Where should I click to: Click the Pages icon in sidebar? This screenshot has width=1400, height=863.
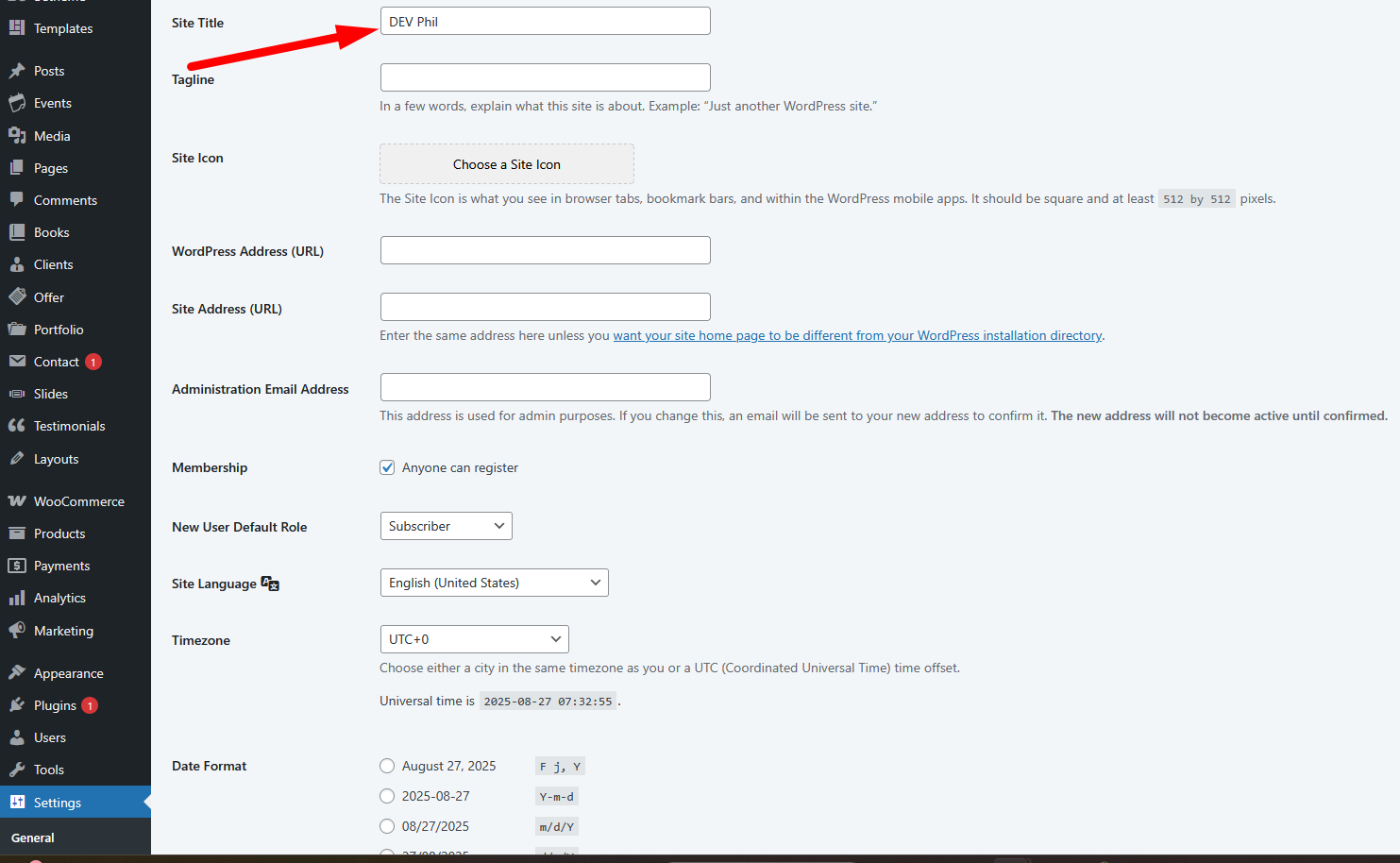[17, 168]
